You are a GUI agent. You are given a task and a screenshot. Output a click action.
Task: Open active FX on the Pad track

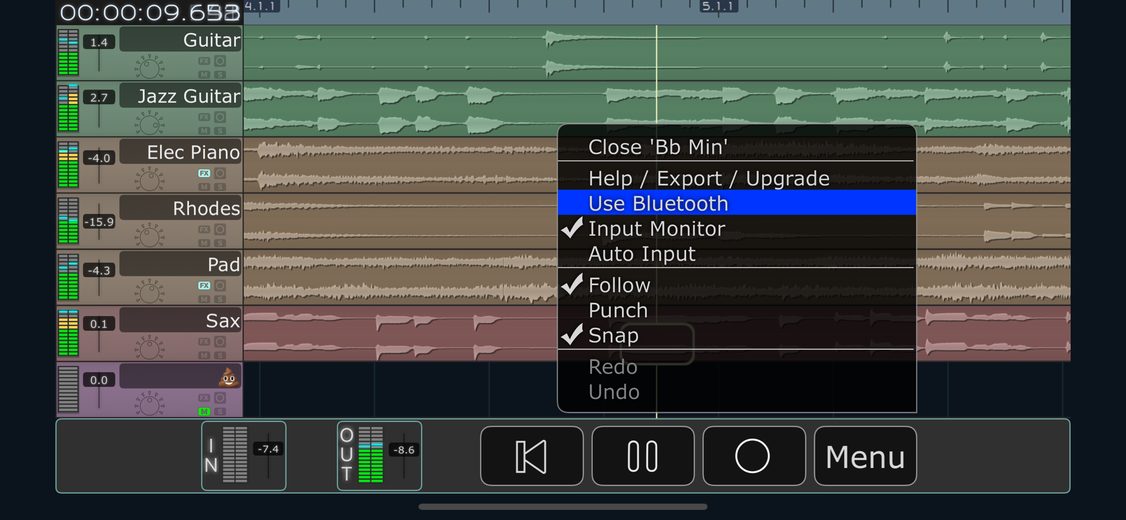[204, 285]
